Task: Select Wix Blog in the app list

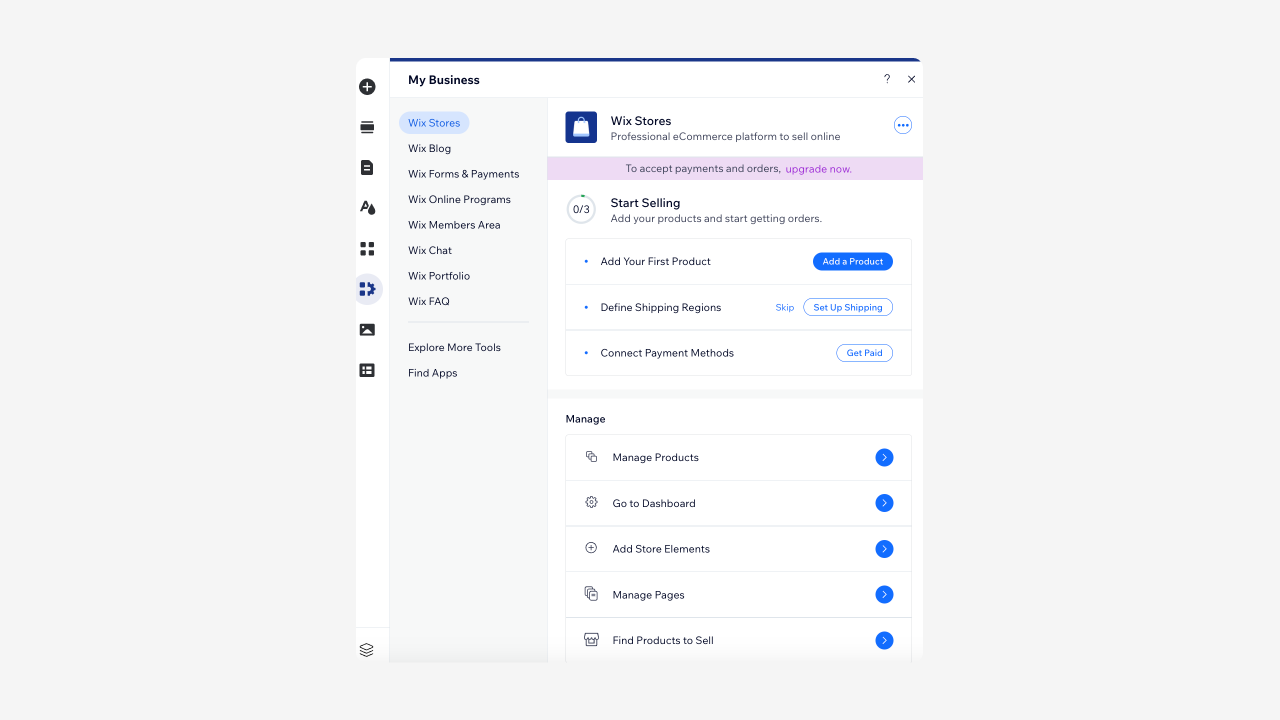Action: [429, 148]
